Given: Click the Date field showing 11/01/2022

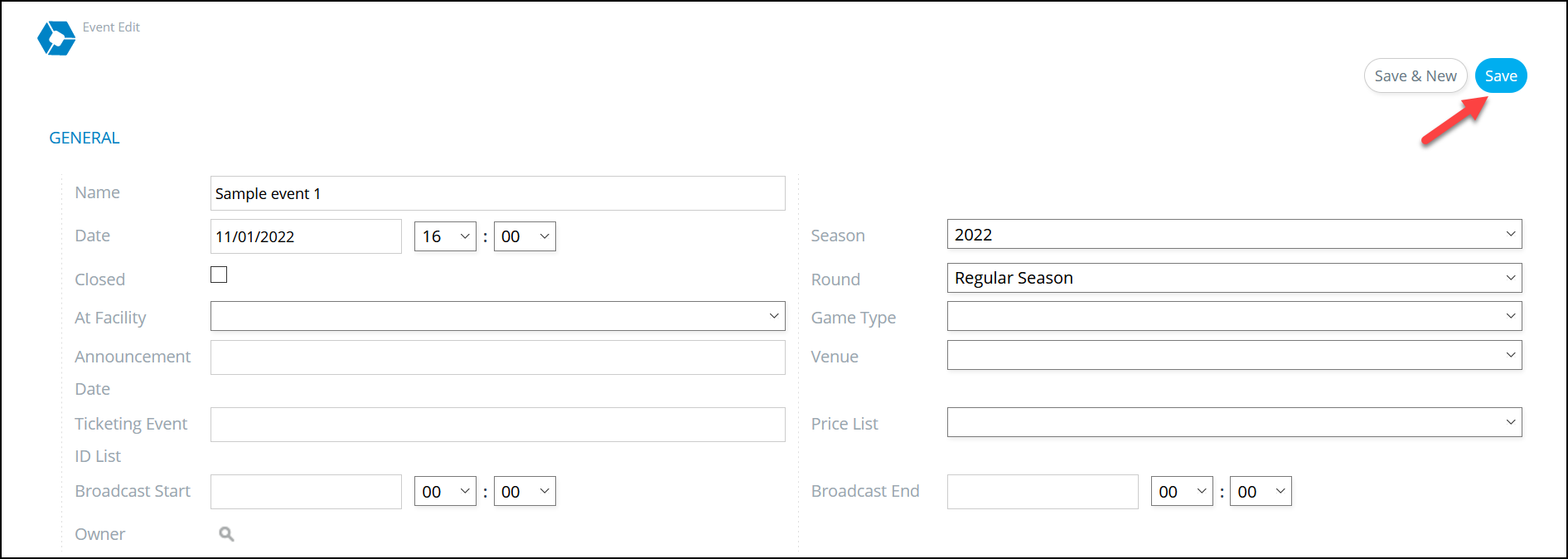Looking at the screenshot, I should tap(306, 236).
